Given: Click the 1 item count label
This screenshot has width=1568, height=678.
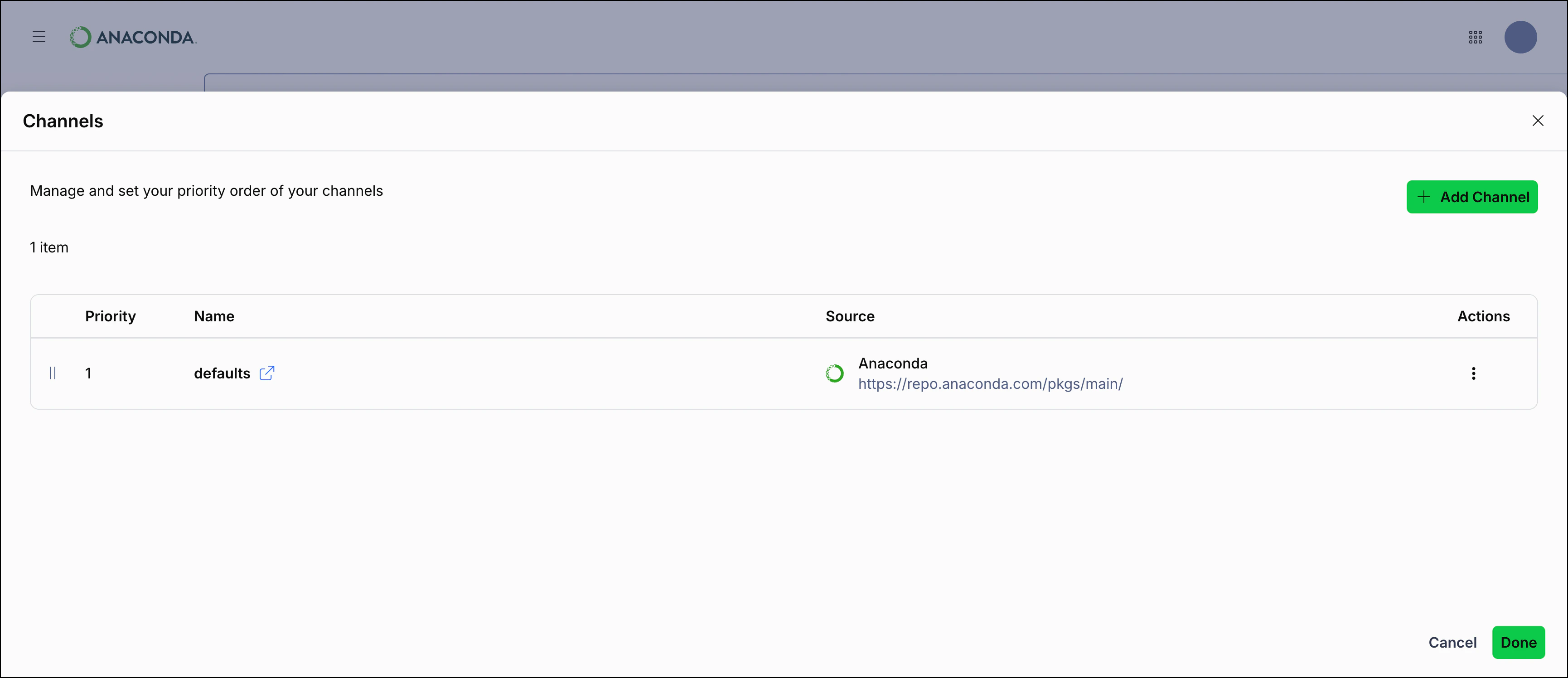Looking at the screenshot, I should coord(48,247).
